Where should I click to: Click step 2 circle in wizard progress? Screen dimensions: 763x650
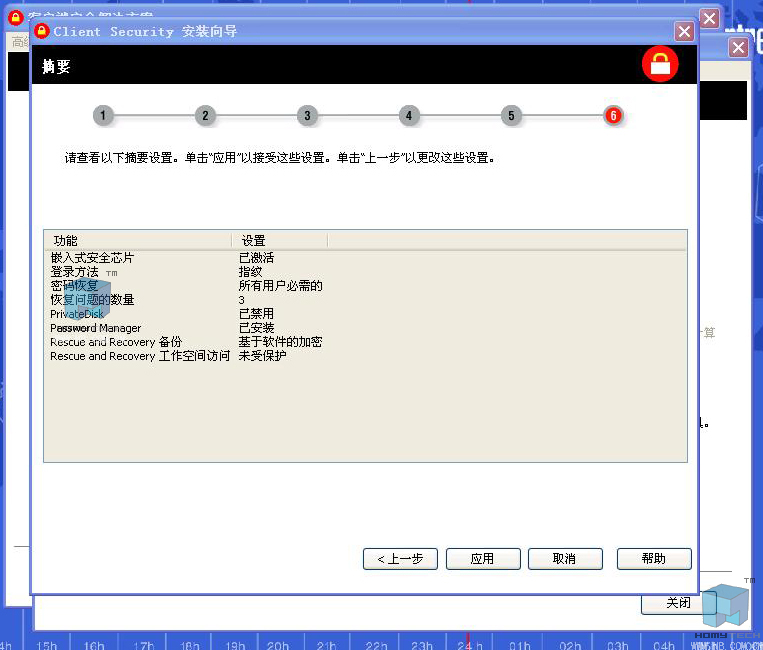pyautogui.click(x=205, y=116)
